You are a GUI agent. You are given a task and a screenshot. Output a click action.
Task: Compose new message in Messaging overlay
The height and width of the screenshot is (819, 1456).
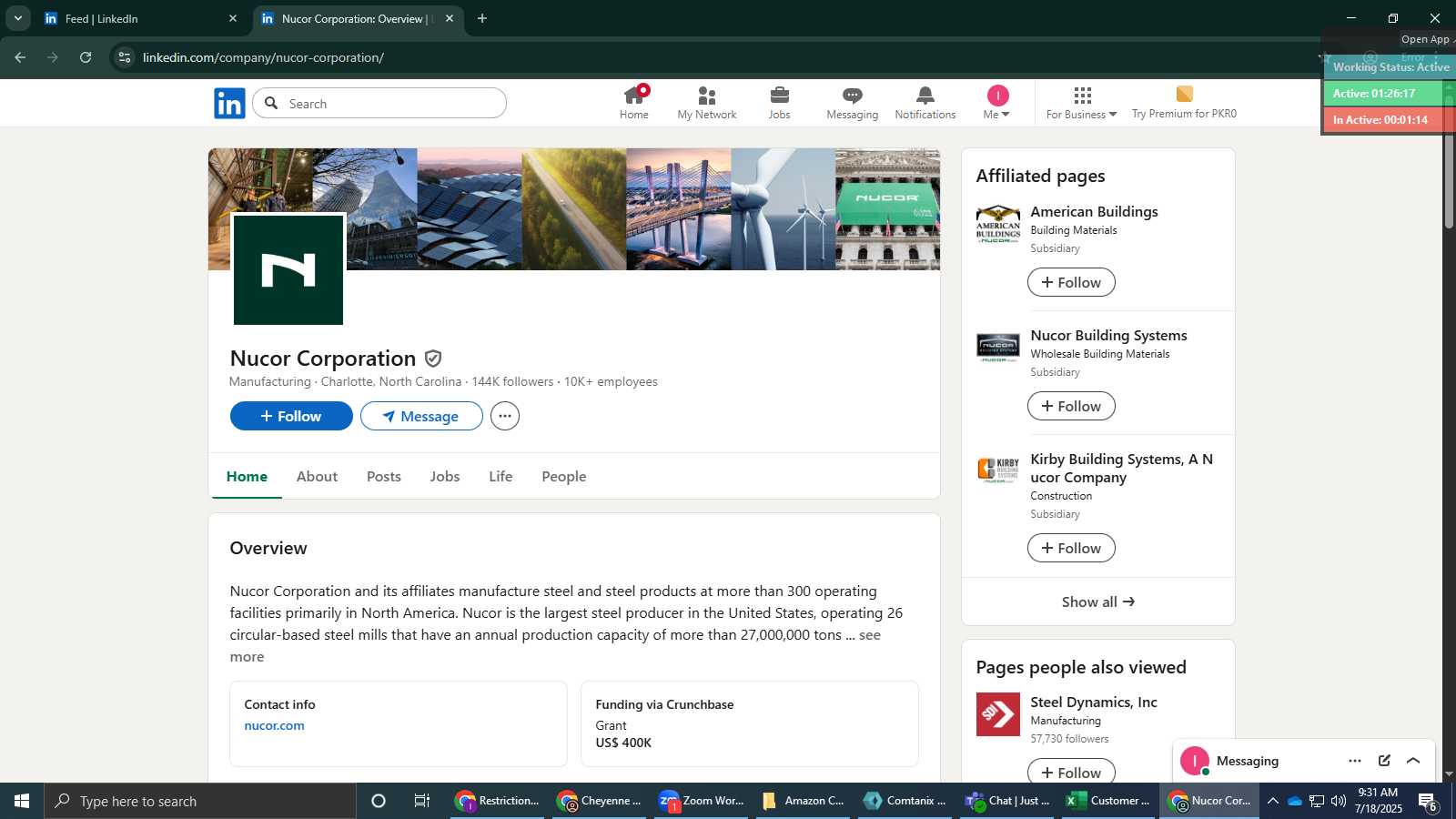click(x=1384, y=761)
